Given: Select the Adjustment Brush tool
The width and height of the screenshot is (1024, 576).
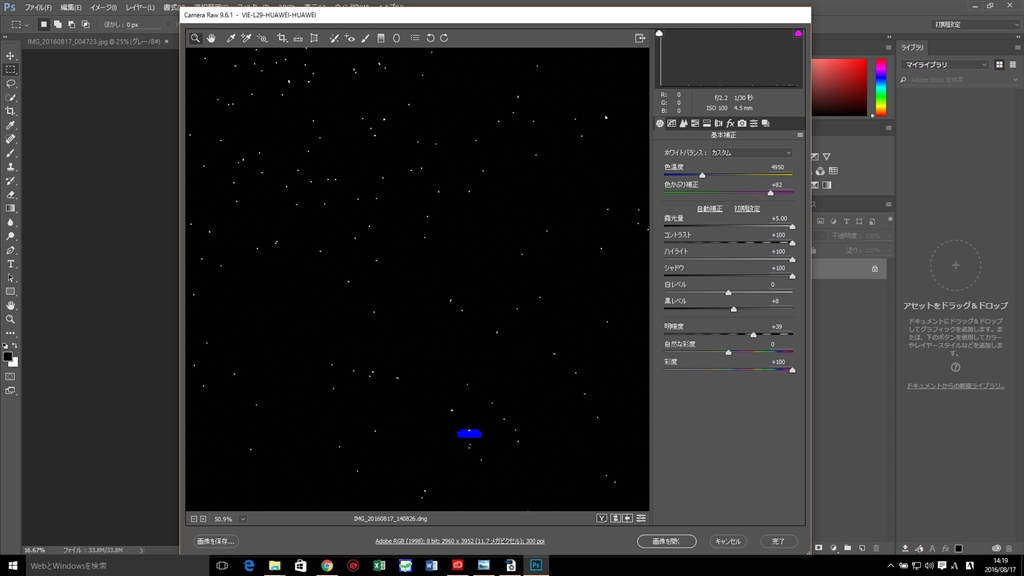Looking at the screenshot, I should point(365,39).
